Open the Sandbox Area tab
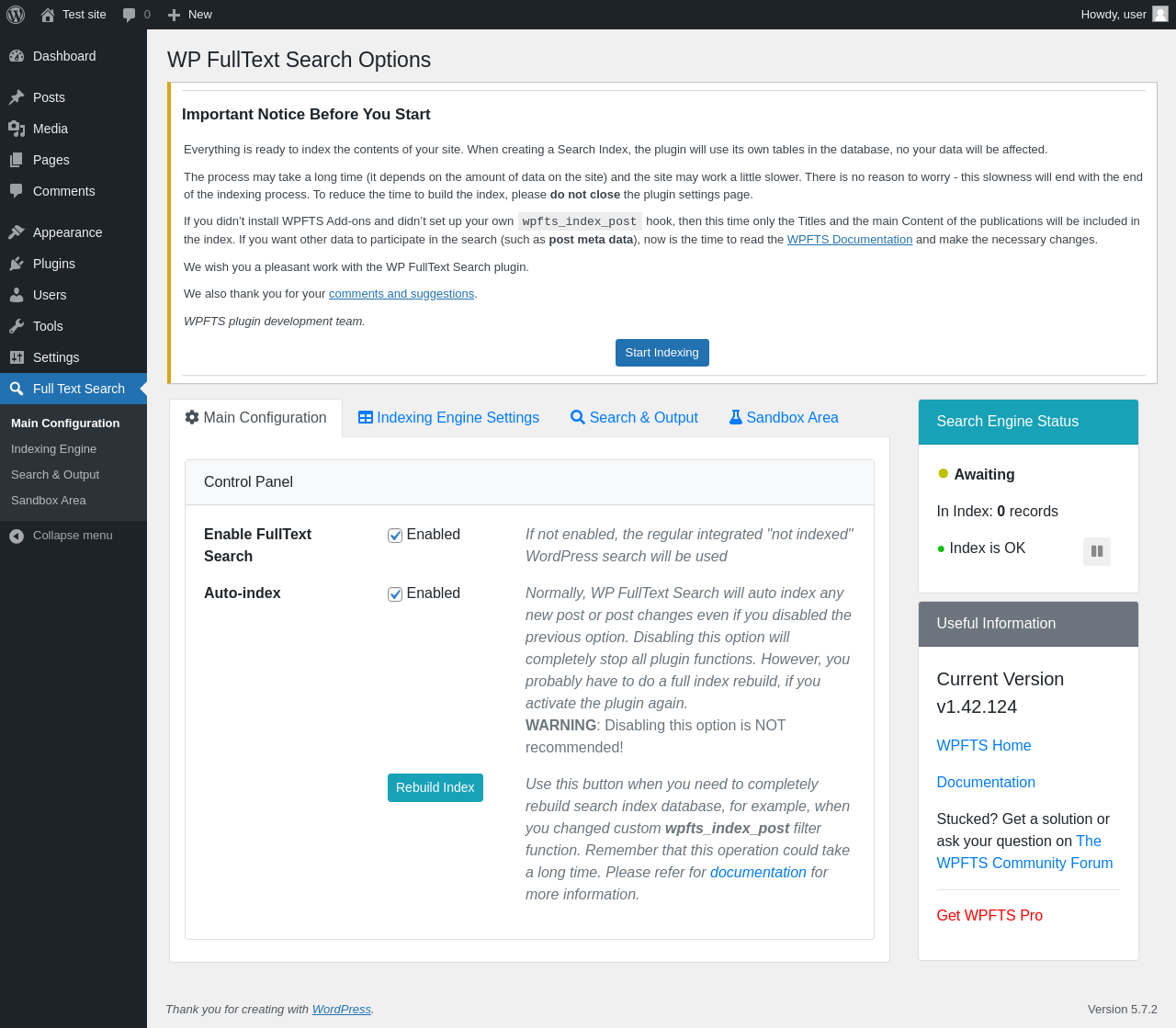Image resolution: width=1176 pixels, height=1028 pixels. (x=784, y=418)
